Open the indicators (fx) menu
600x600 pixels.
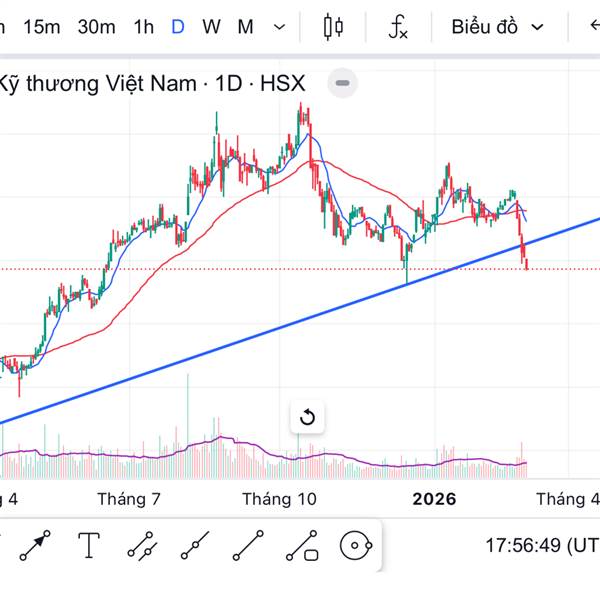click(398, 27)
